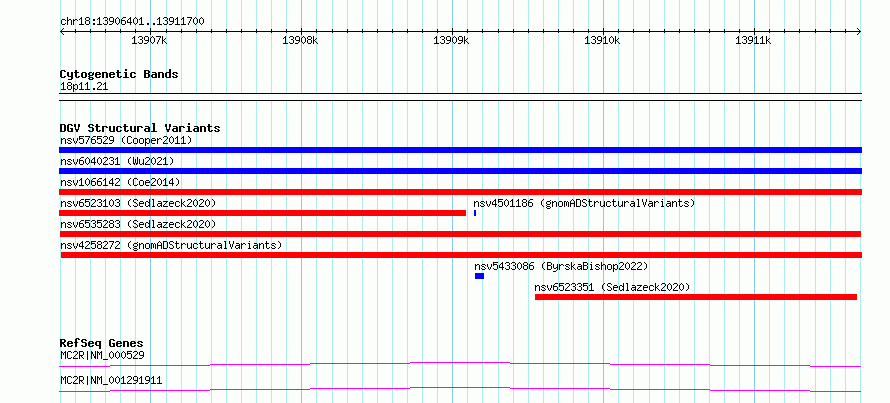Open the nsv6523103 (Sedlazeck2020) label
Image resolution: width=890 pixels, height=403 pixels.
(138, 203)
